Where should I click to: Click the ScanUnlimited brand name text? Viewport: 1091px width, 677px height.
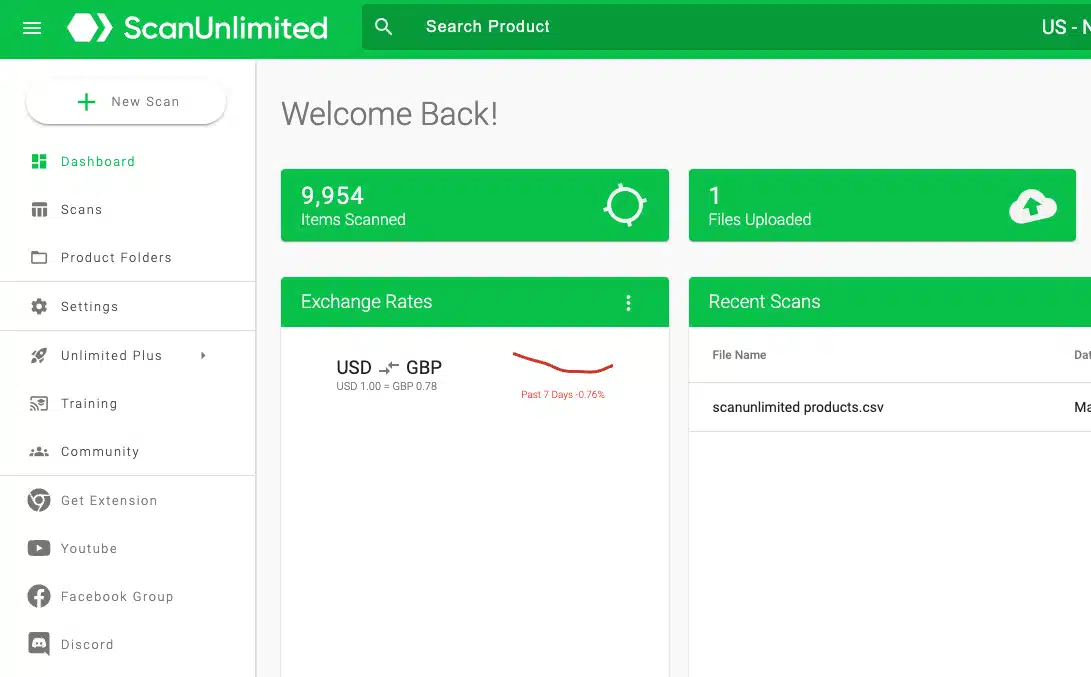click(x=225, y=28)
